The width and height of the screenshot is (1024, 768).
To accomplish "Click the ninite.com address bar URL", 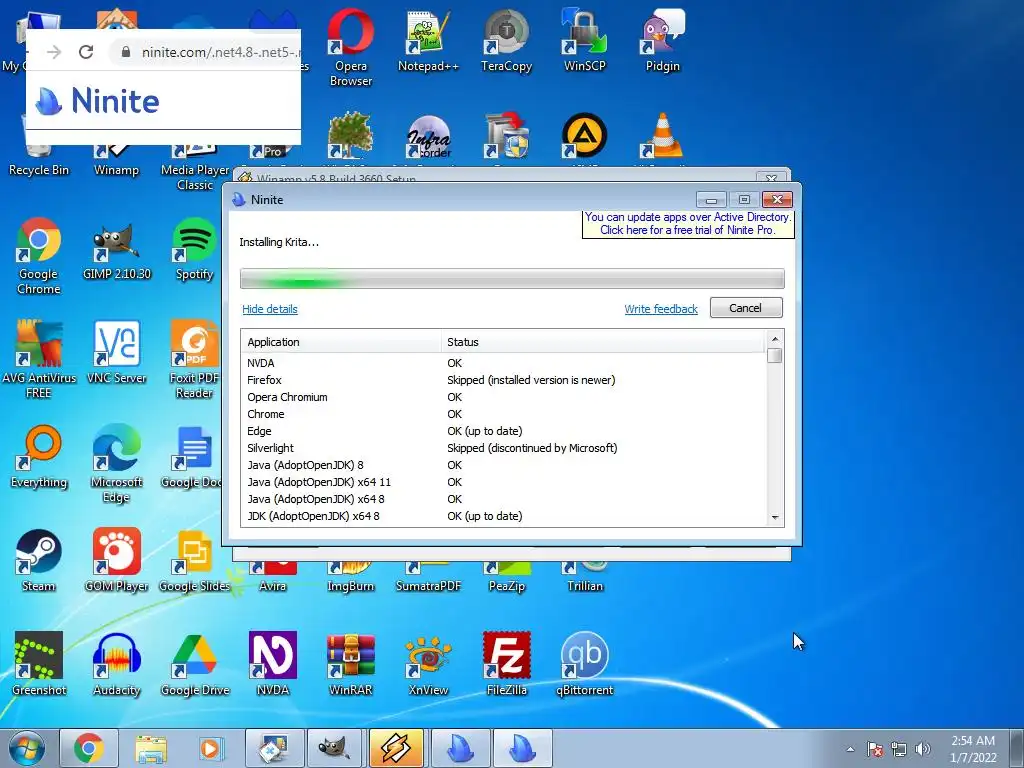I will (221, 52).
